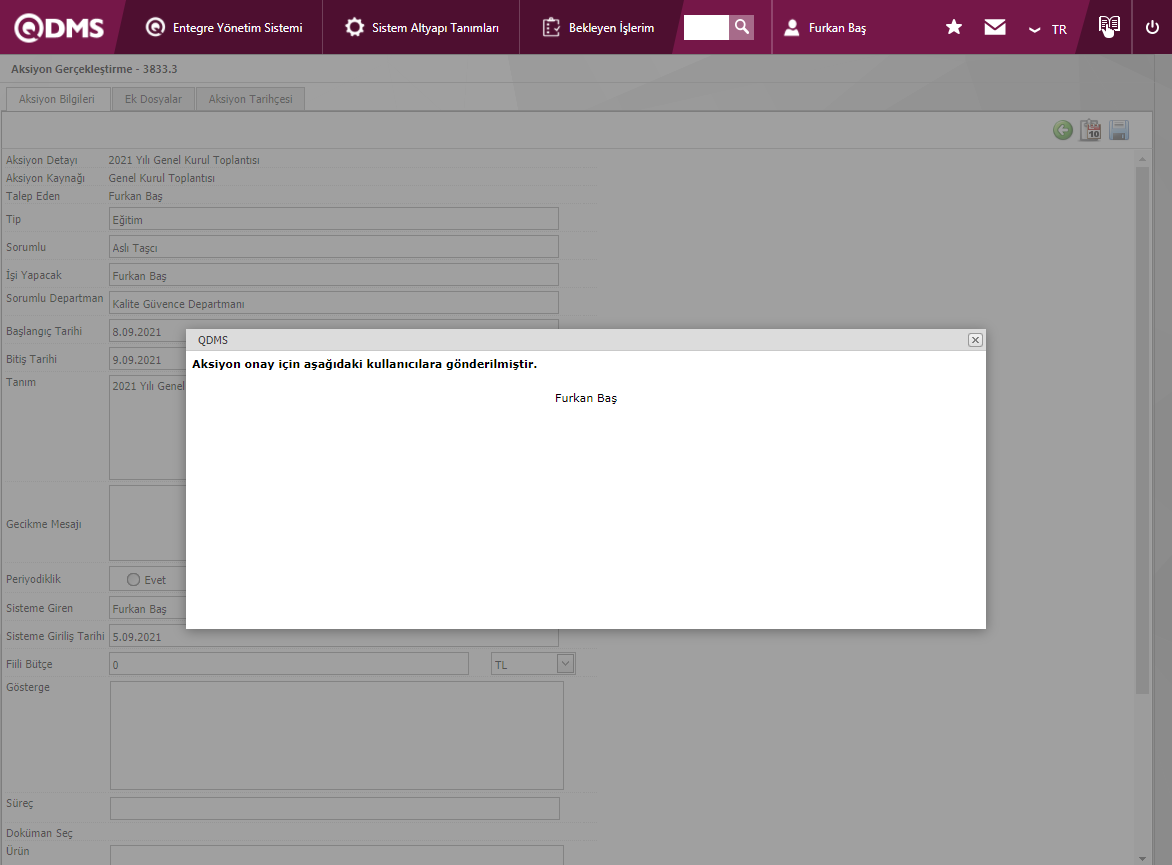The height and width of the screenshot is (865, 1172).
Task: Open the help manual book icon
Action: pyautogui.click(x=1108, y=27)
